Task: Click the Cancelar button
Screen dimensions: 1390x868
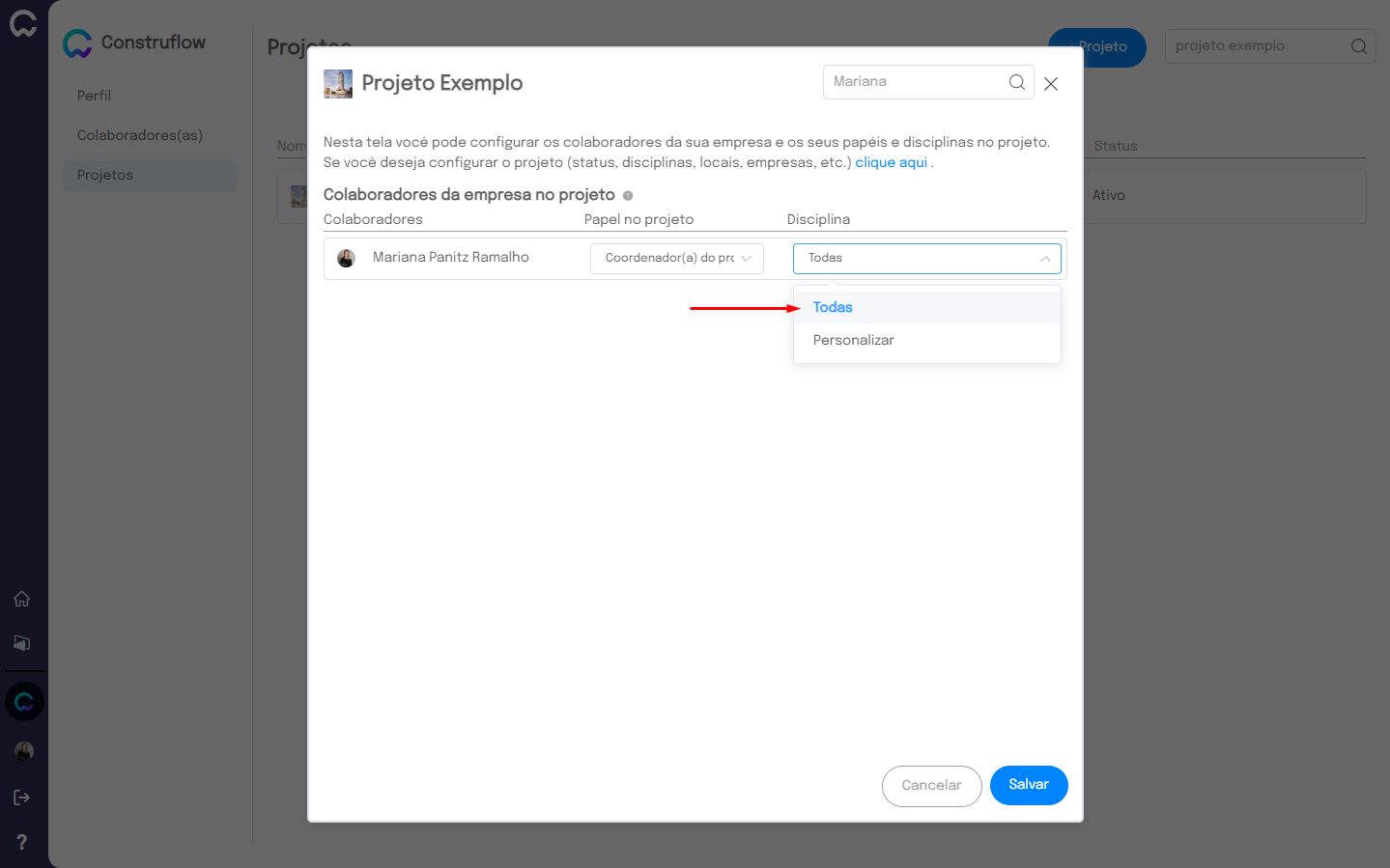Action: tap(931, 786)
